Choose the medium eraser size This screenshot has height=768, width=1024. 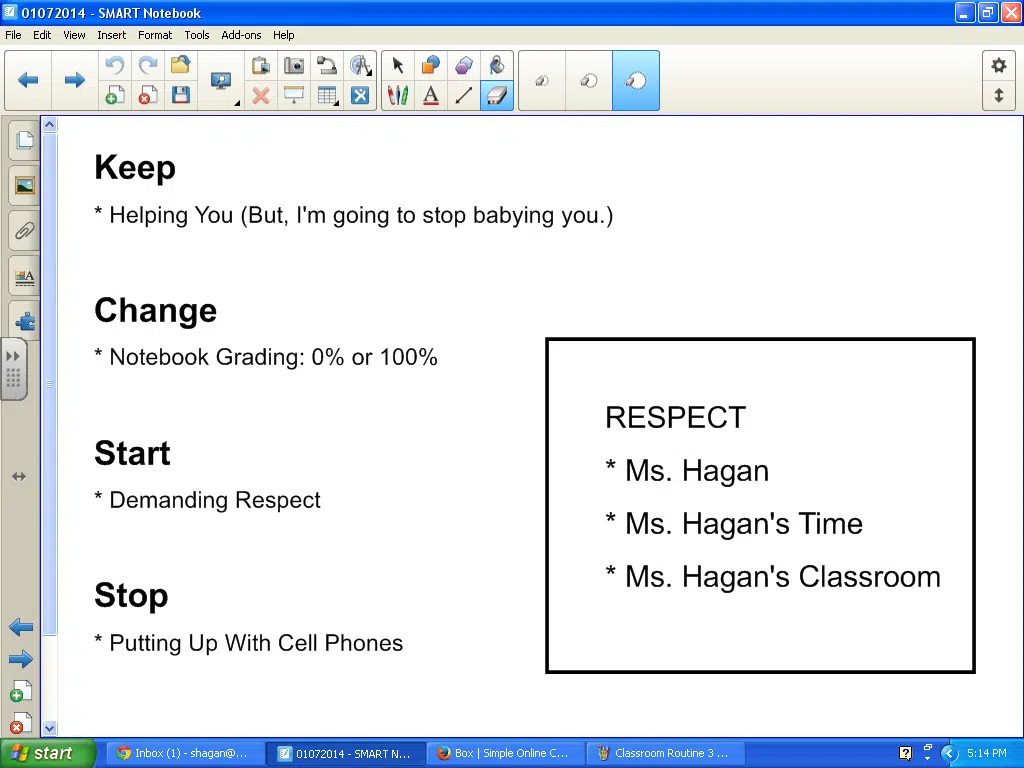click(589, 80)
